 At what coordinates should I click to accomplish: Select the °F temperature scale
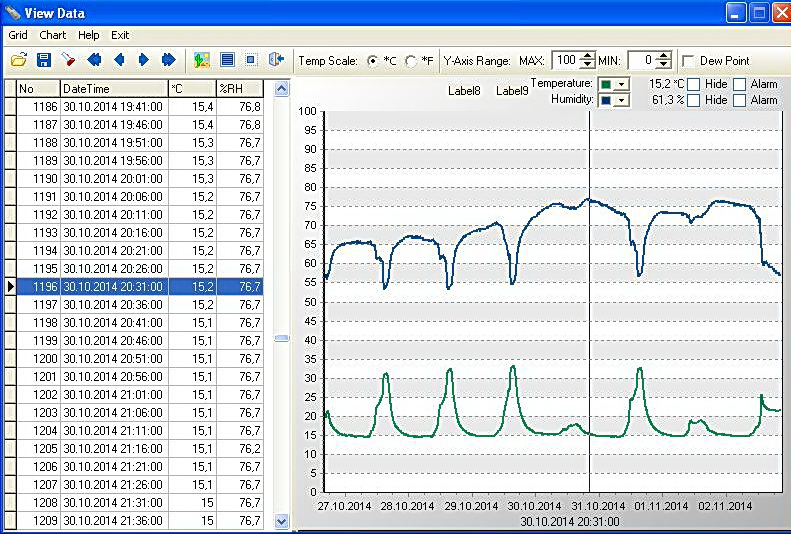pos(412,61)
